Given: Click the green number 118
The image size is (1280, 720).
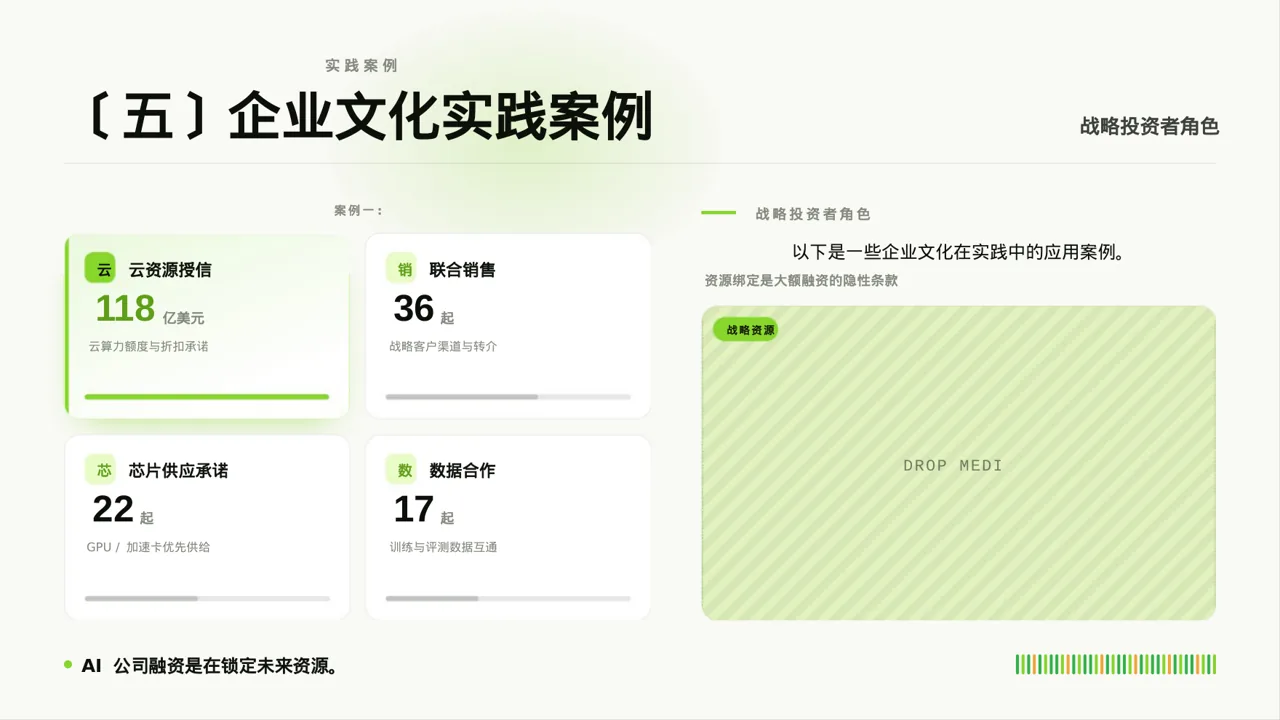Looking at the screenshot, I should [x=125, y=309].
